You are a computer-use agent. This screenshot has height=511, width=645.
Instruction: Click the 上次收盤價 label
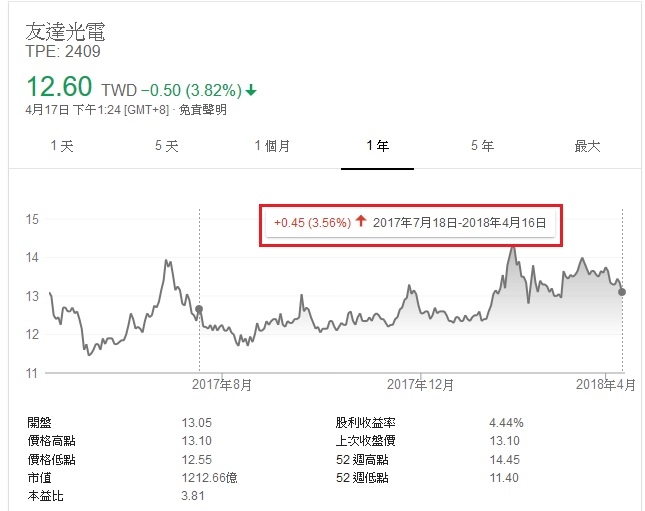pos(366,441)
